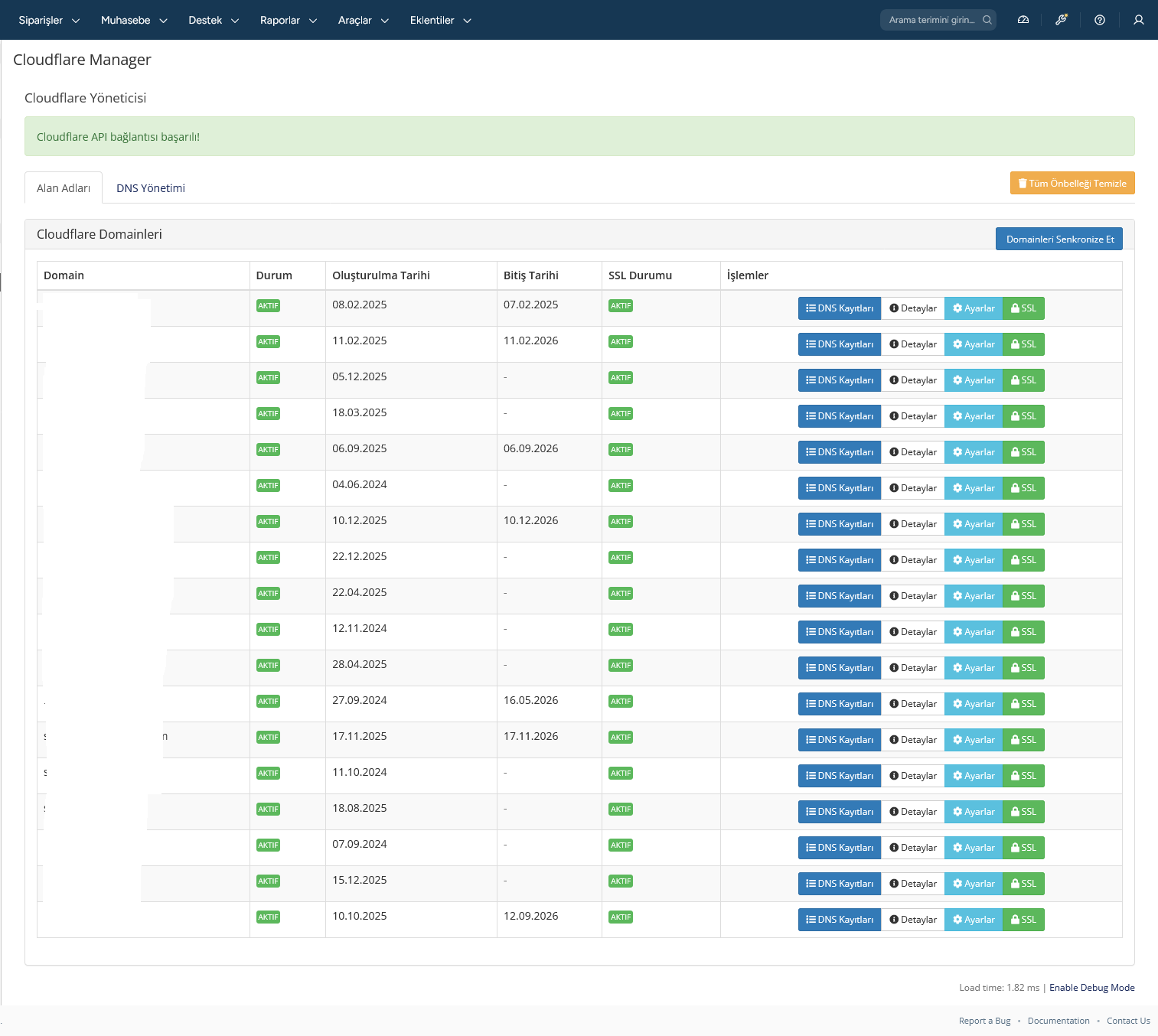Viewport: 1158px width, 1036px height.
Task: Open Ayarlar for the 17.11.2025 row
Action: click(x=974, y=740)
